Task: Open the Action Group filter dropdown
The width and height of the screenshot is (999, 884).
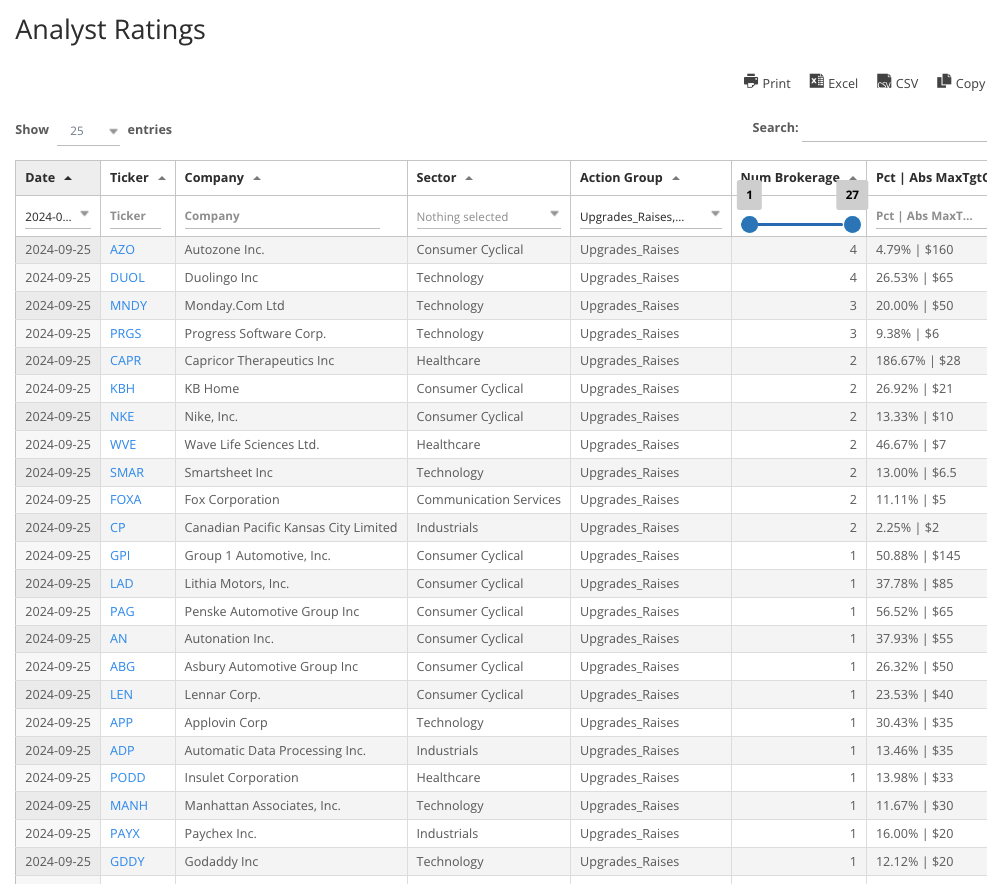Action: (650, 216)
